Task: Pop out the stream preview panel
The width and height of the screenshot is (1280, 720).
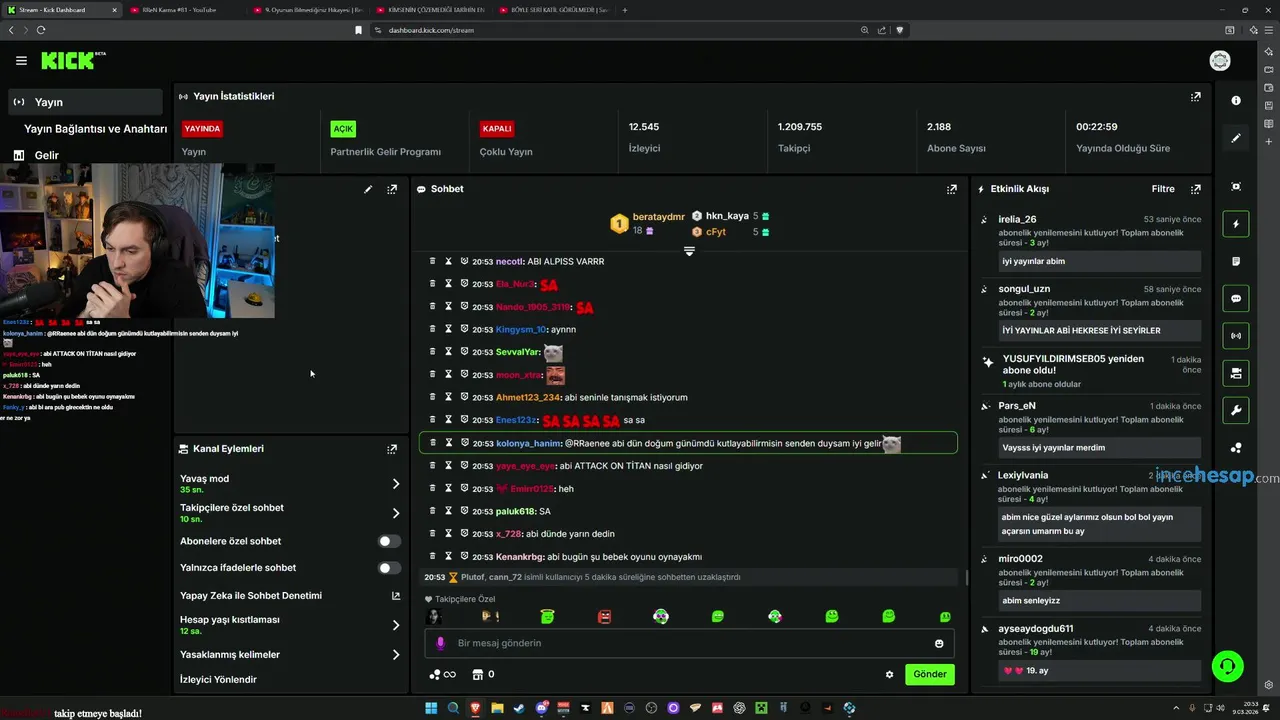Action: (392, 189)
